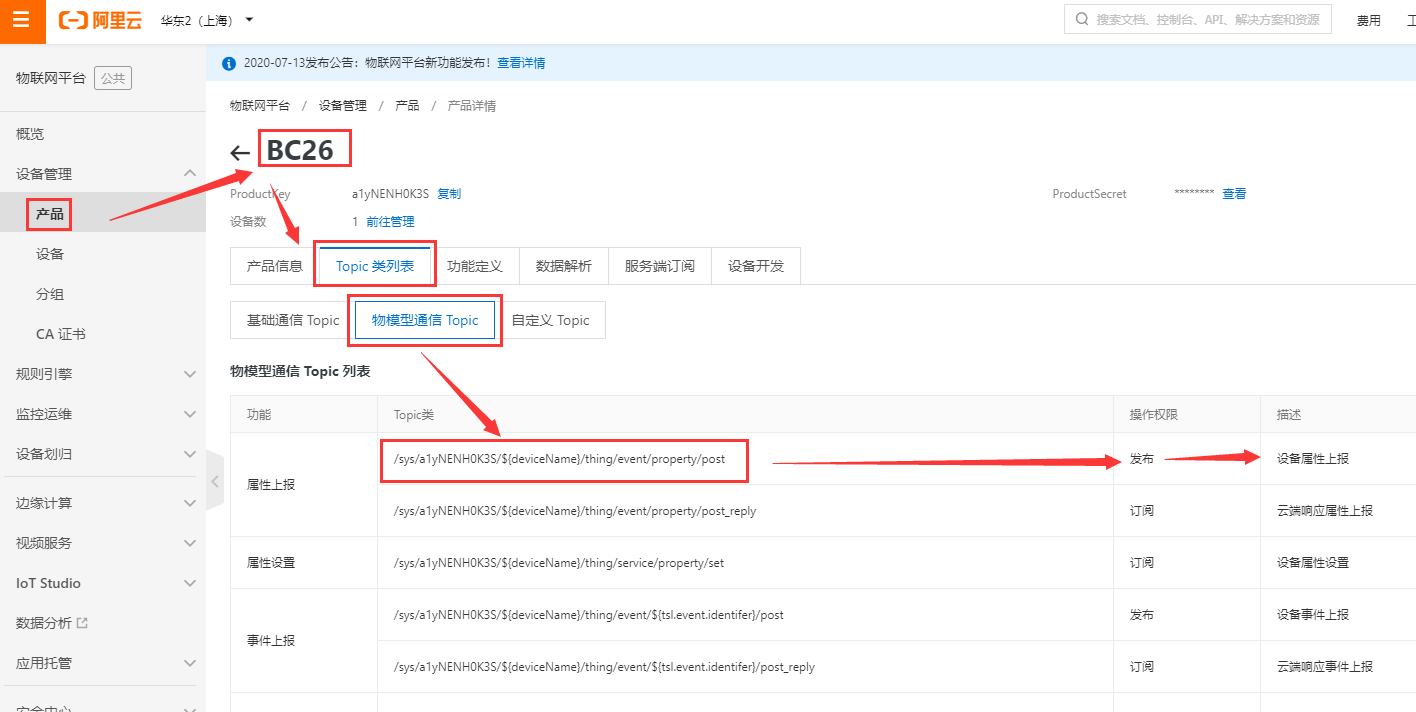Click the property/post_reply topic path cell

pyautogui.click(x=746, y=511)
